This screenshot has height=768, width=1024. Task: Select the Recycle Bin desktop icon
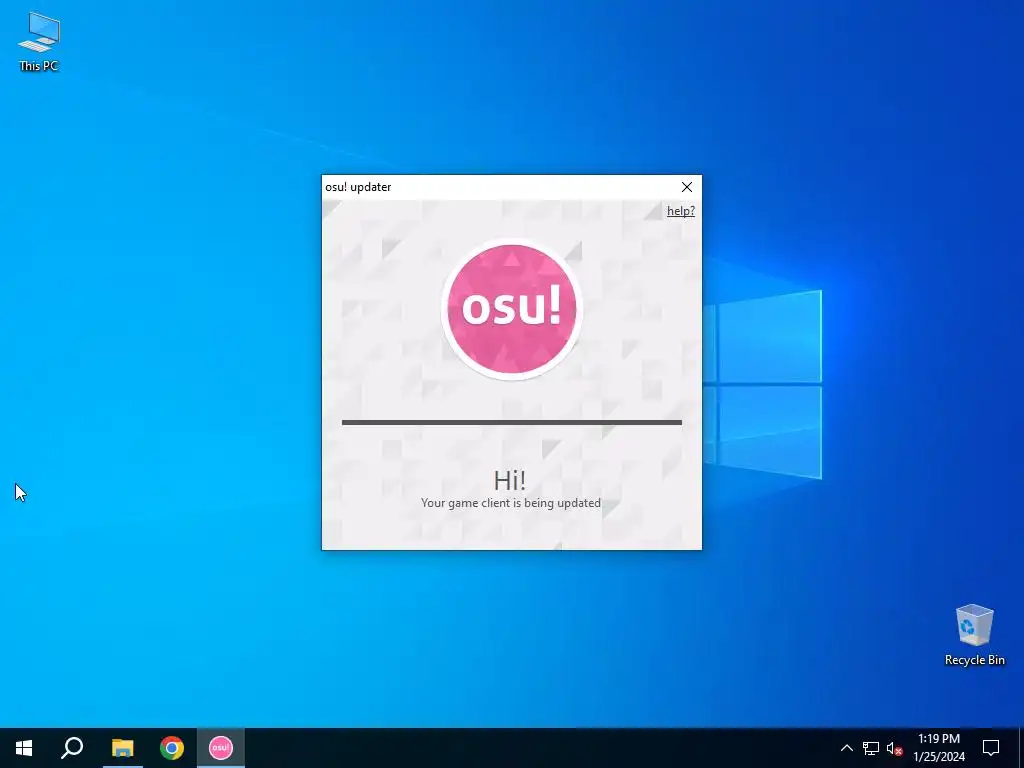974,635
